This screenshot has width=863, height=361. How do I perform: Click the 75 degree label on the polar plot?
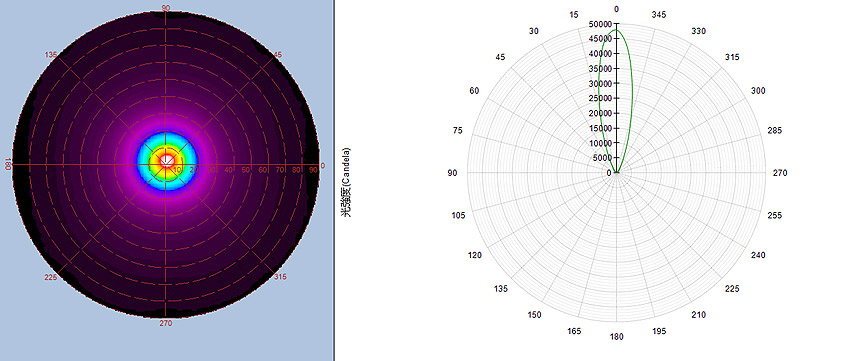click(x=458, y=130)
